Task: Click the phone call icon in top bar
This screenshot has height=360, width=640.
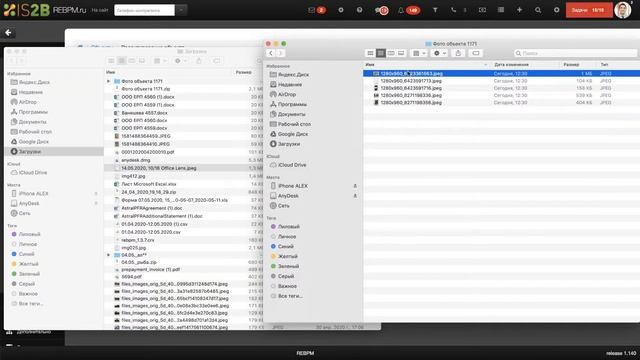Action: [x=453, y=10]
